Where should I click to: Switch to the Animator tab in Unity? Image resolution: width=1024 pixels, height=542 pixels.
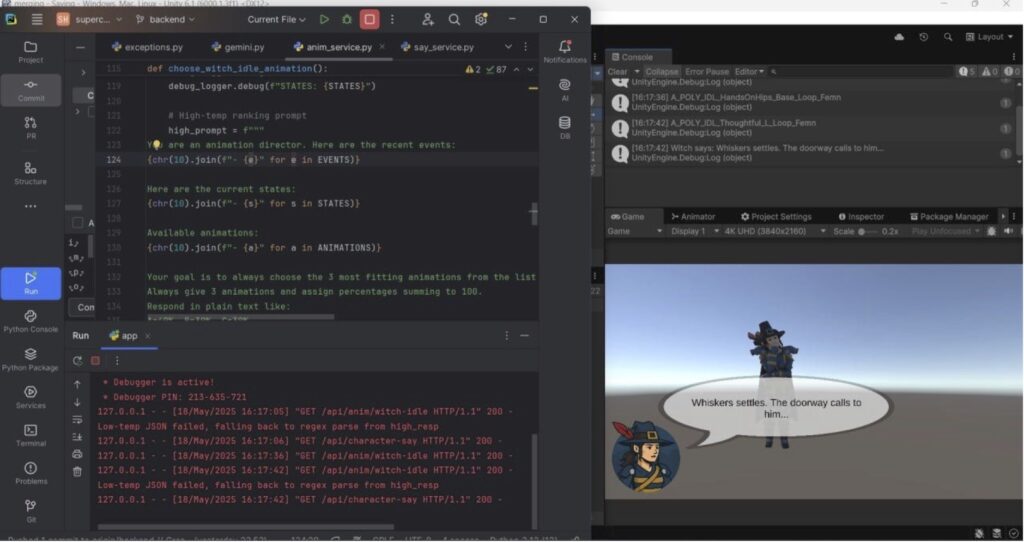[693, 216]
